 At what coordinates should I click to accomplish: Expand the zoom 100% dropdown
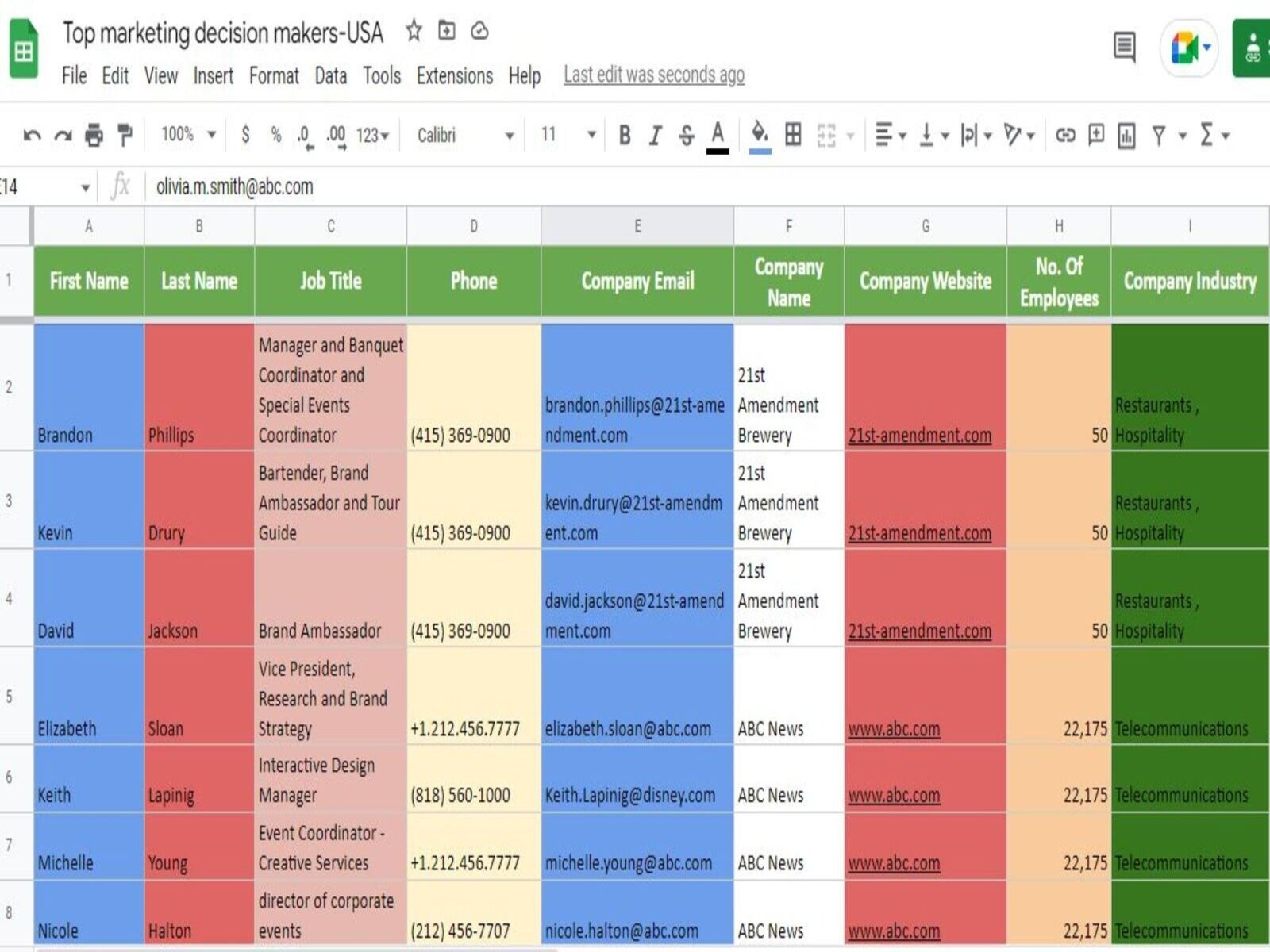click(188, 135)
